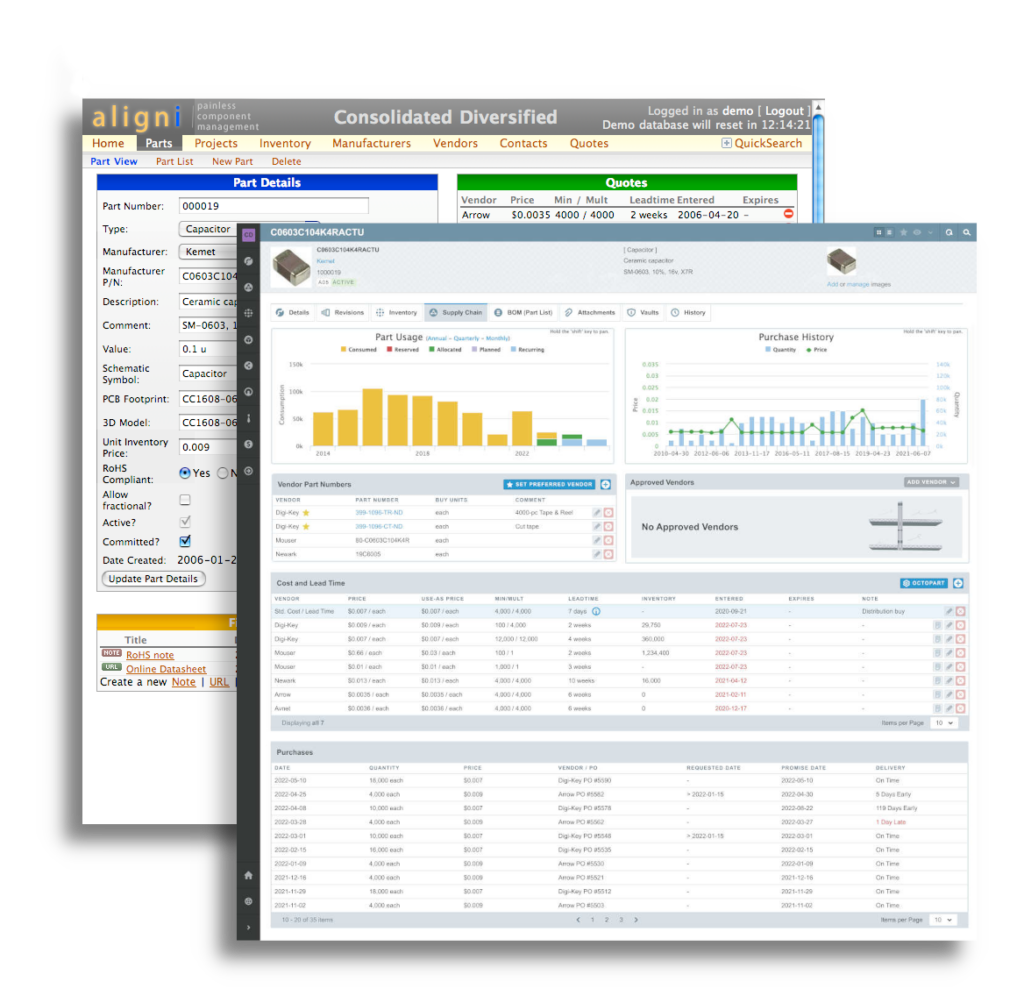The image size is (1024, 1003).
Task: Delete the Arrow quote with red icon
Action: pos(788,214)
